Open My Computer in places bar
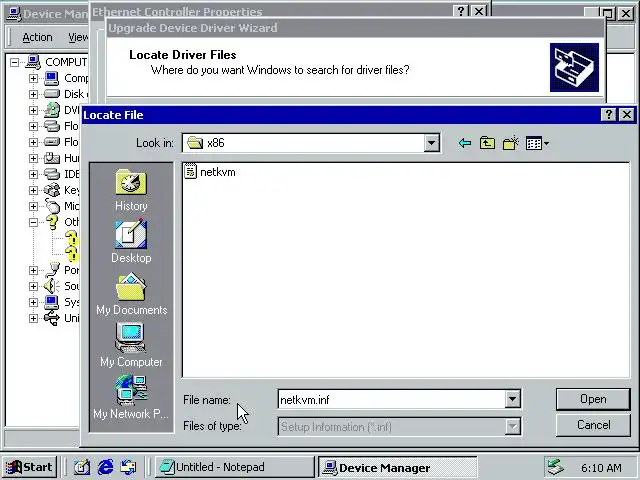This screenshot has width=640, height=480. (131, 346)
